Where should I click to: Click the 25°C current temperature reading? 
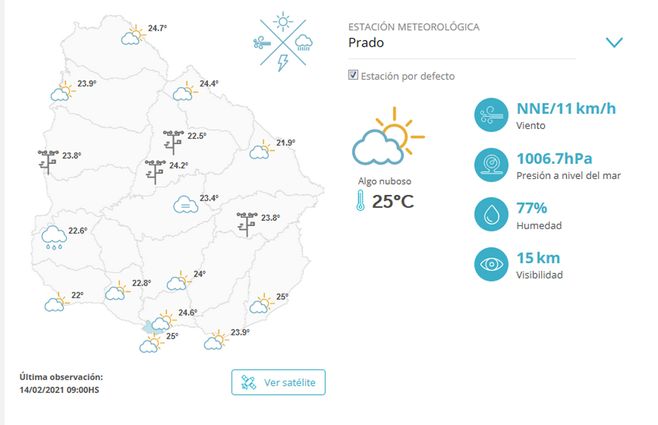(393, 202)
